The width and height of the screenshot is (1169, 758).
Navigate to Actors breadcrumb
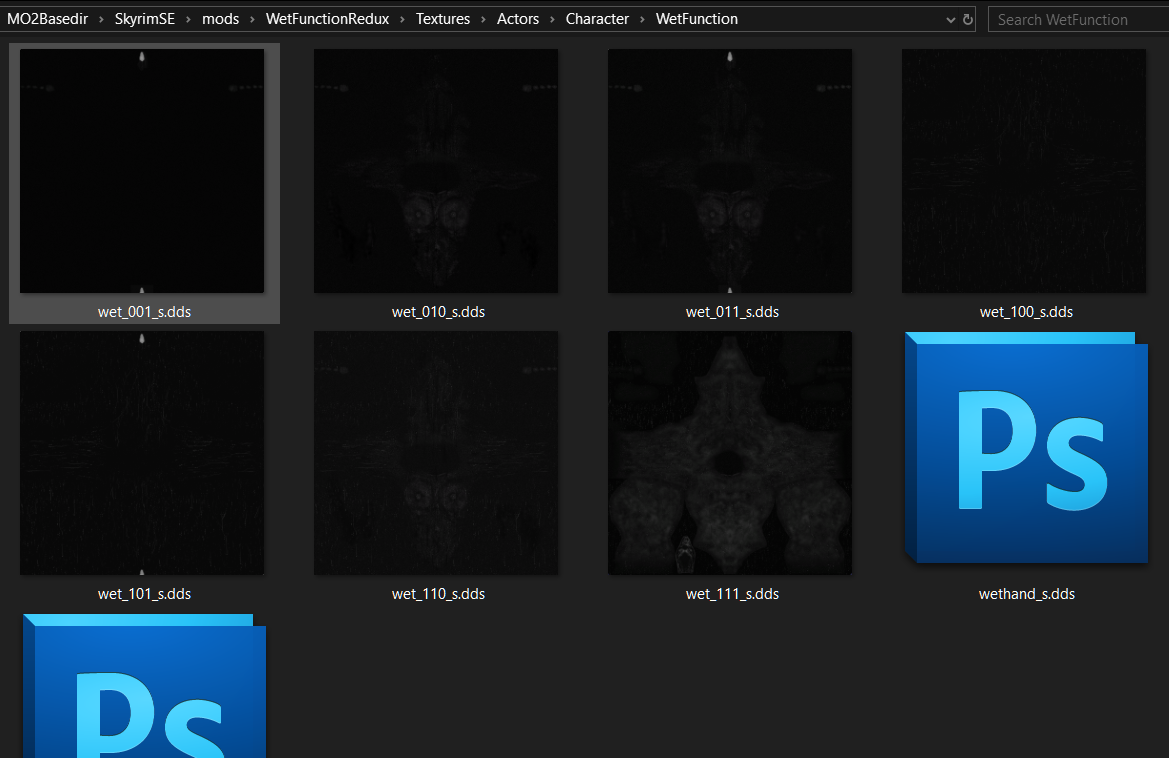(518, 19)
